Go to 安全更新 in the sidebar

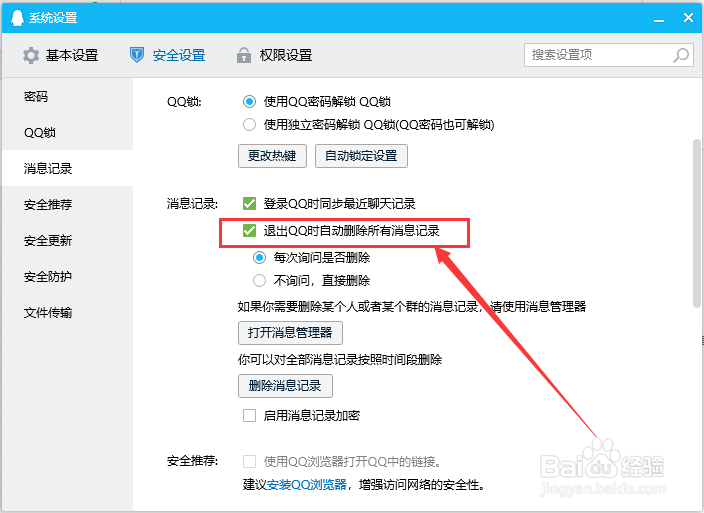(x=67, y=241)
